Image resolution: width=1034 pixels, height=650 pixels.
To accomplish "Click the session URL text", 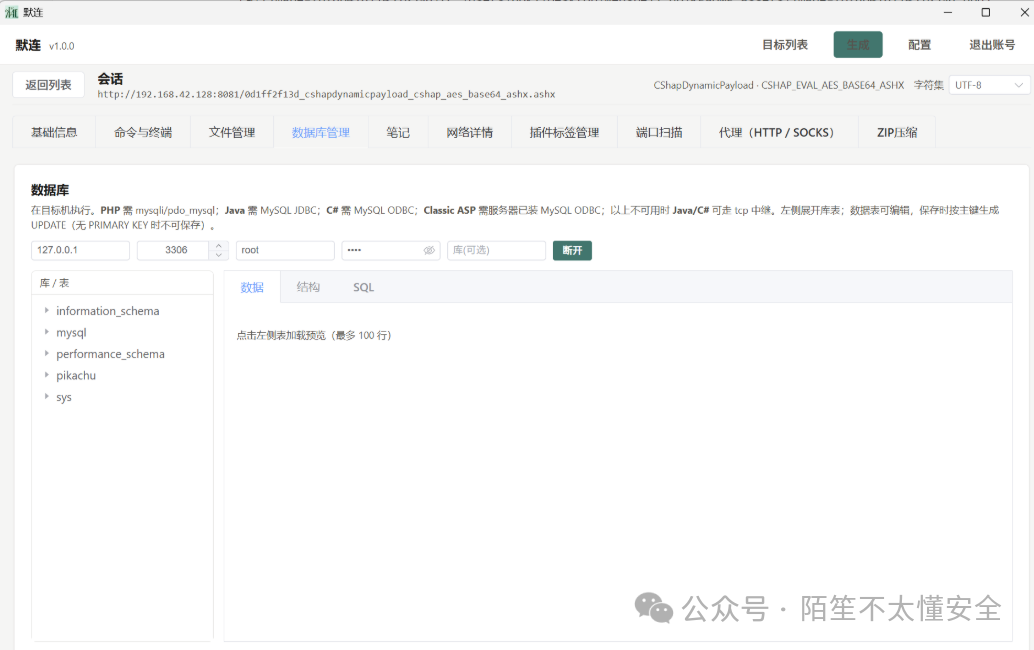I will point(326,94).
